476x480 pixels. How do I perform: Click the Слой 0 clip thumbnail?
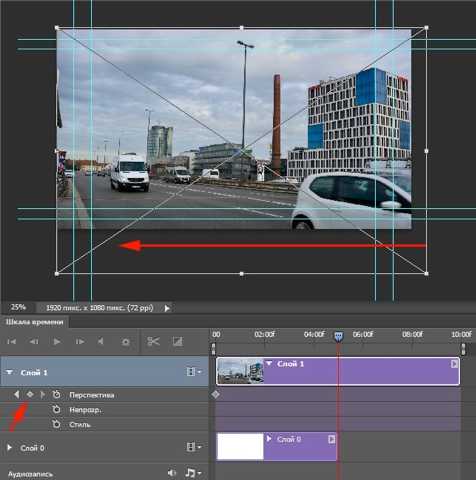click(240, 447)
